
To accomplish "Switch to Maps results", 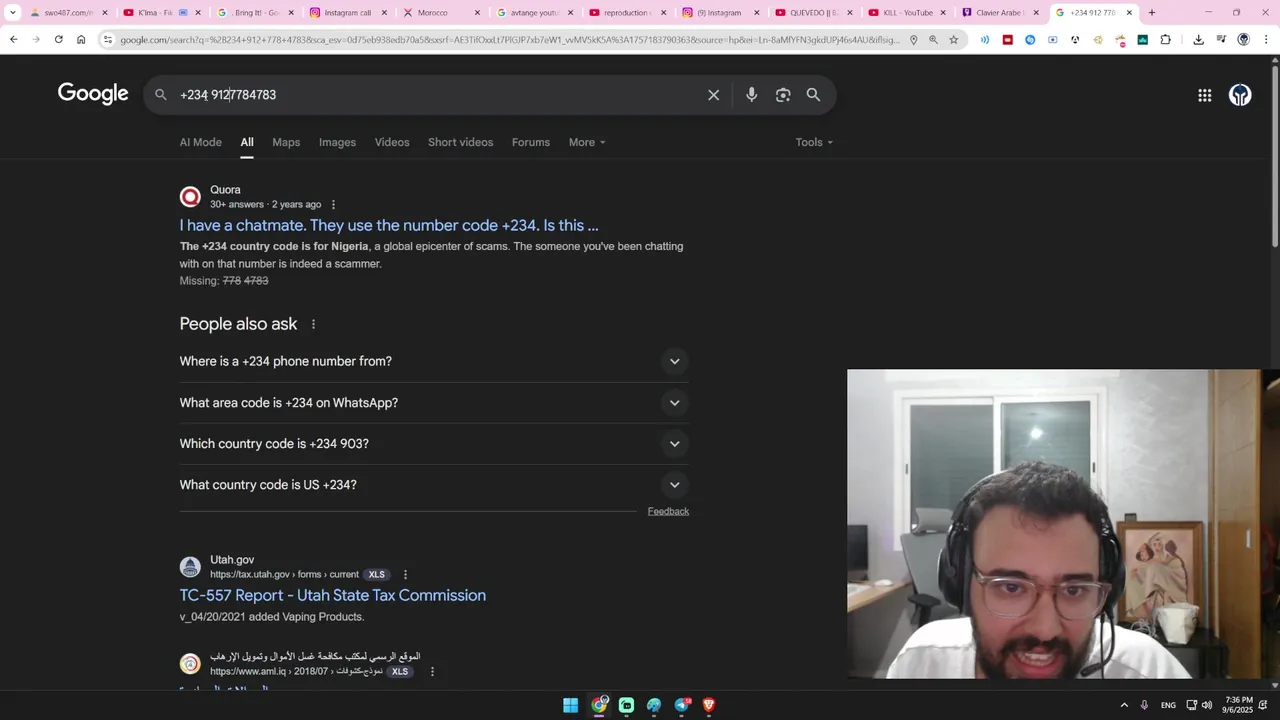I will point(286,142).
